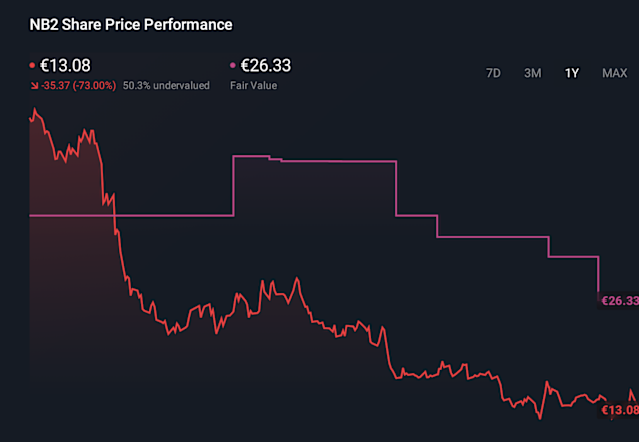Click the lowest dip of the red price line
639x442 pixels.
pyautogui.click(x=540, y=416)
